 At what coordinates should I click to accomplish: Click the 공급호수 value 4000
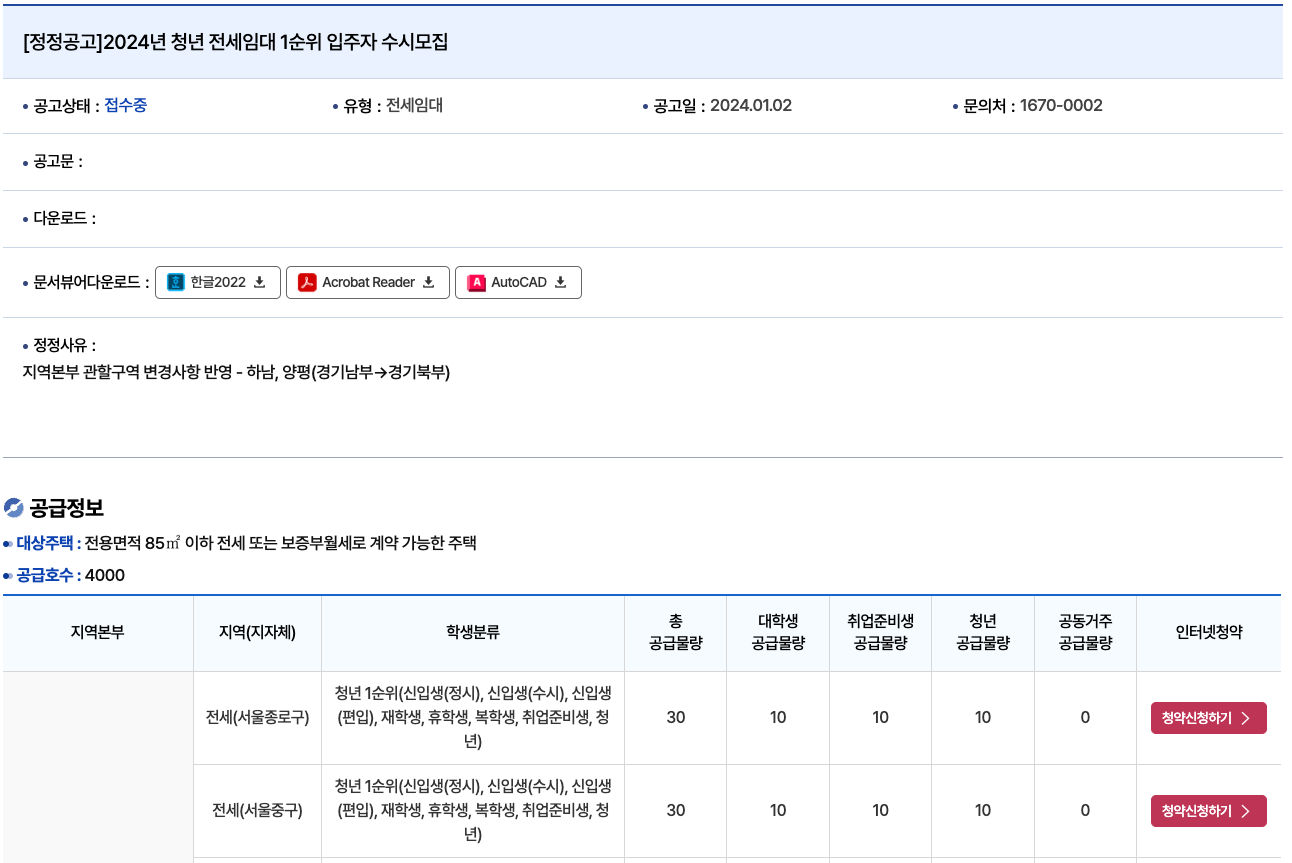click(x=105, y=575)
